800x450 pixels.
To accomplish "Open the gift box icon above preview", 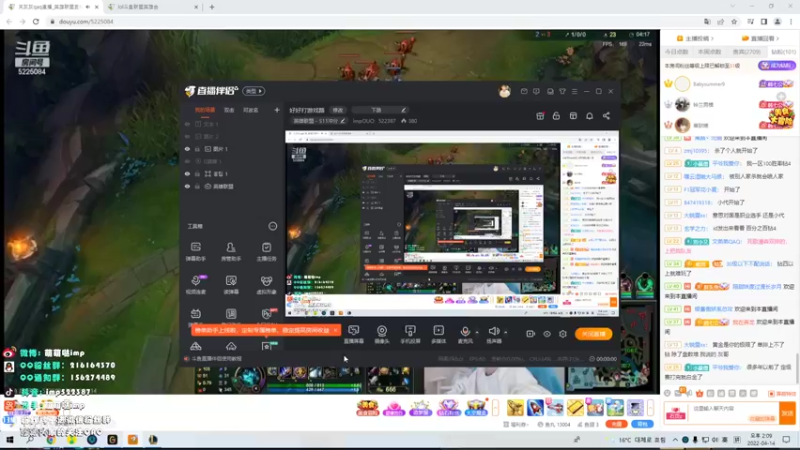I will point(540,116).
